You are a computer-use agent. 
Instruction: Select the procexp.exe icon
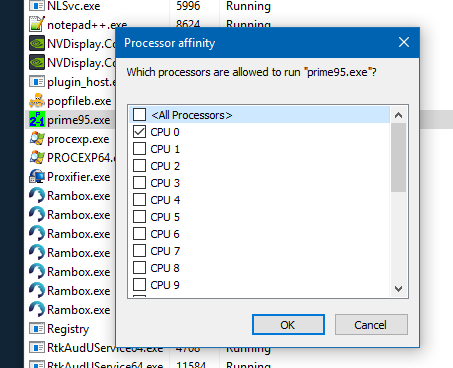coord(37,139)
